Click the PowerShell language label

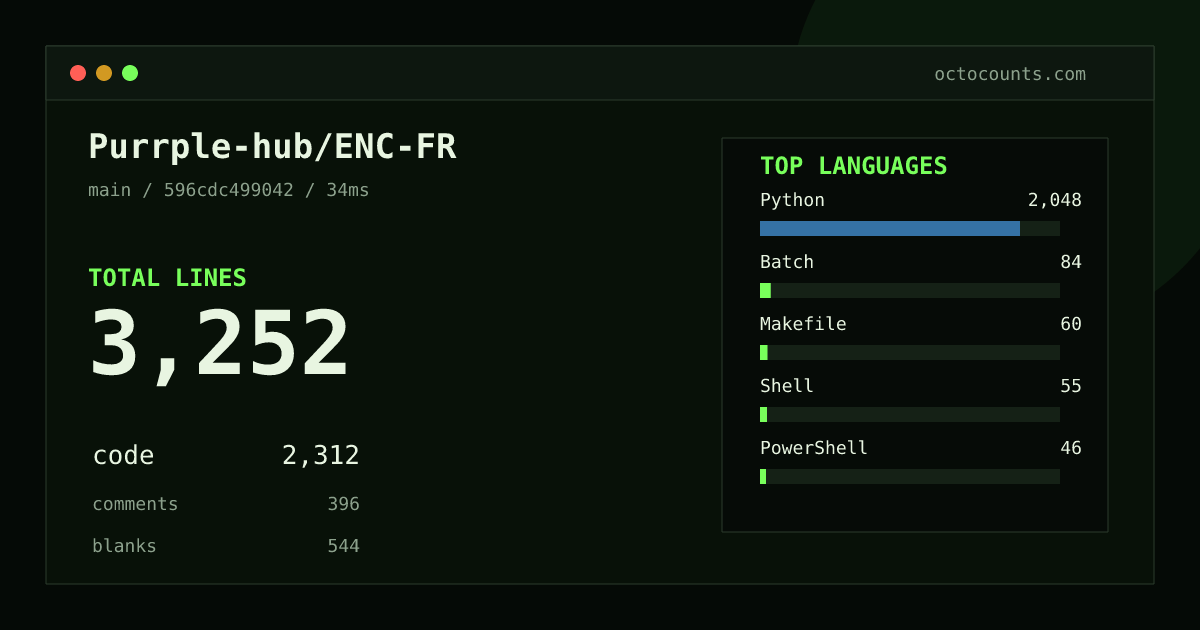pyautogui.click(x=814, y=448)
